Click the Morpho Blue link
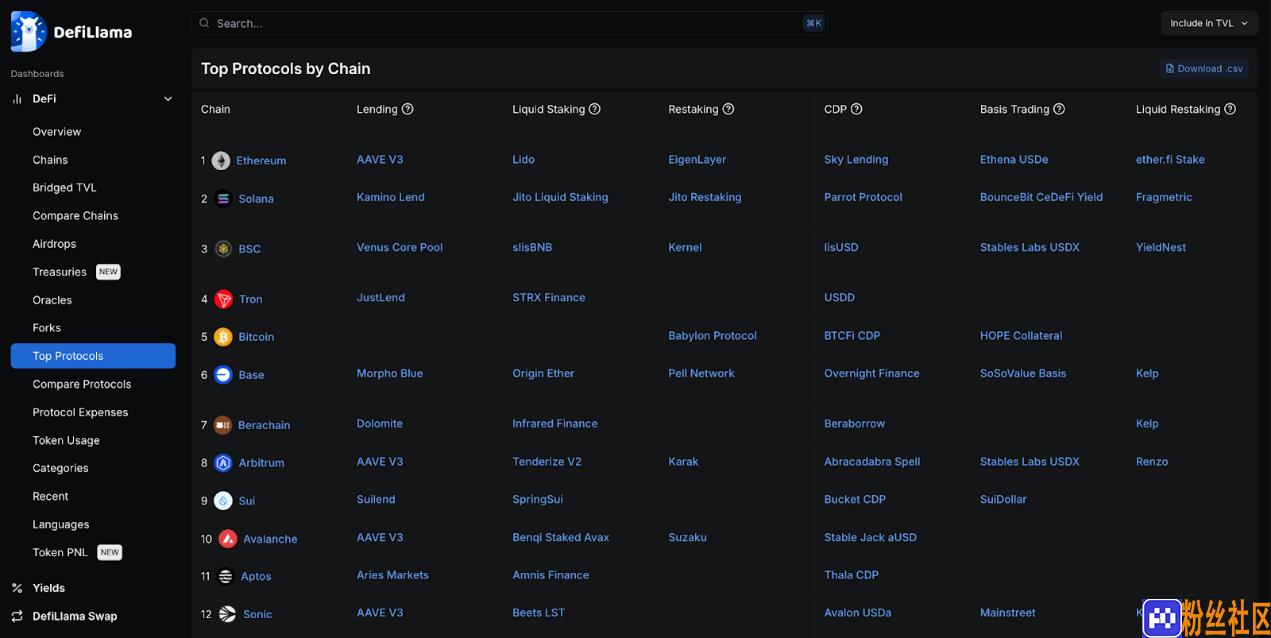The height and width of the screenshot is (638, 1271). 390,374
